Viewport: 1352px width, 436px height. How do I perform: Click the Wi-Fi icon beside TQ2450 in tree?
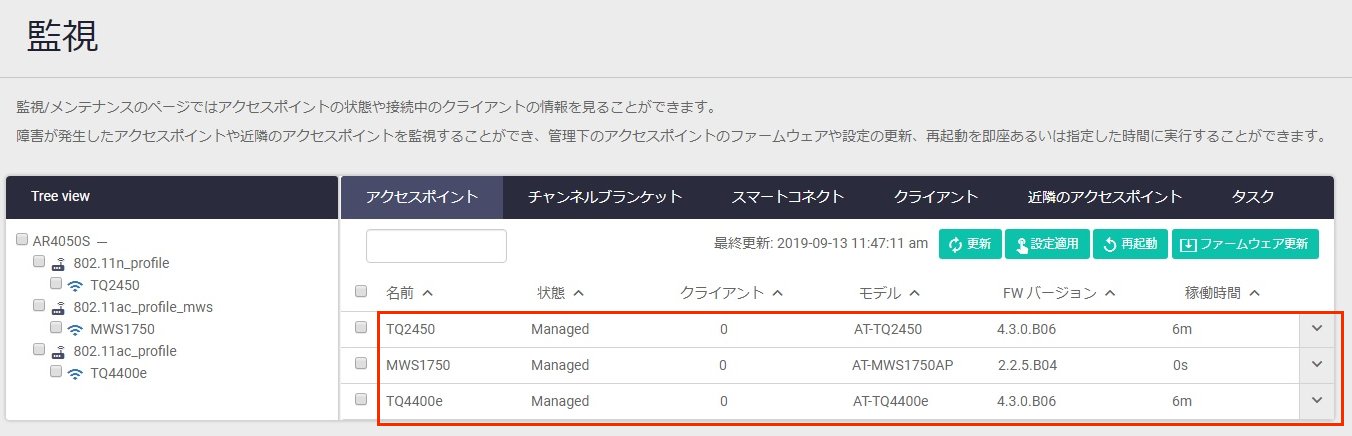point(75,285)
